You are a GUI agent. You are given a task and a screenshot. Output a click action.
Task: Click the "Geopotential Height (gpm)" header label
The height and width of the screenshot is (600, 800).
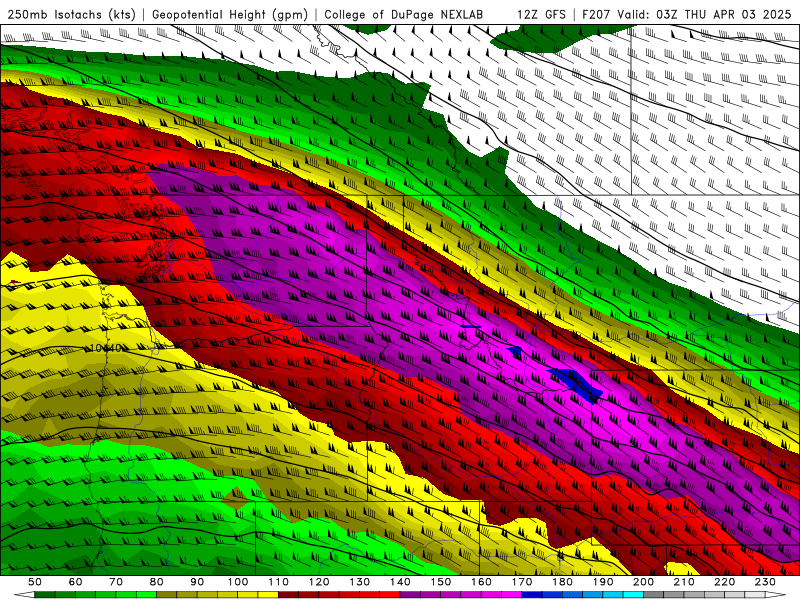[230, 14]
